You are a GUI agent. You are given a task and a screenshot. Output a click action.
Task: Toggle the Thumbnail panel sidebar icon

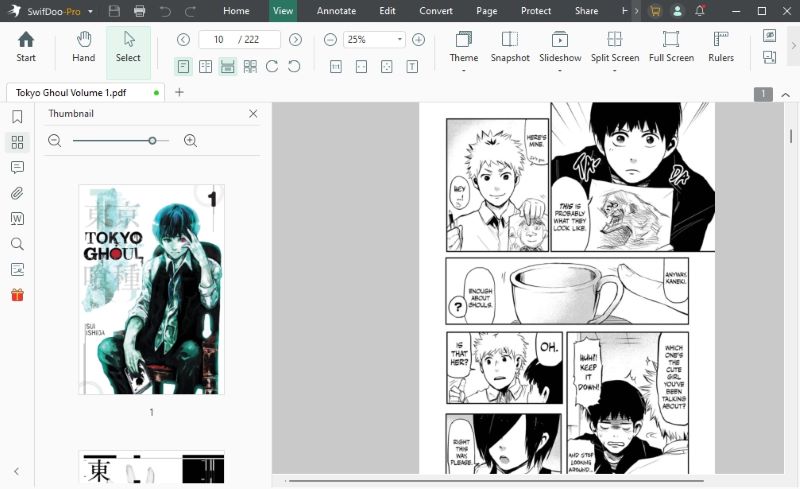[17, 142]
